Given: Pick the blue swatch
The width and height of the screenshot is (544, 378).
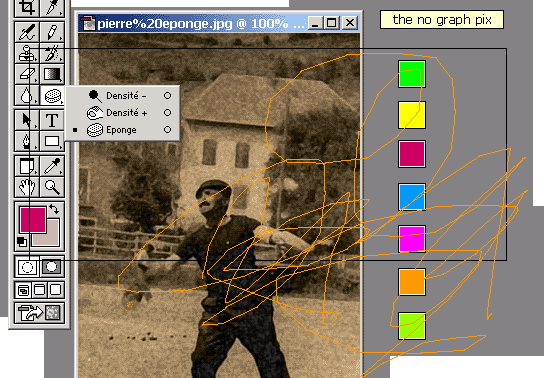Looking at the screenshot, I should (x=412, y=197).
